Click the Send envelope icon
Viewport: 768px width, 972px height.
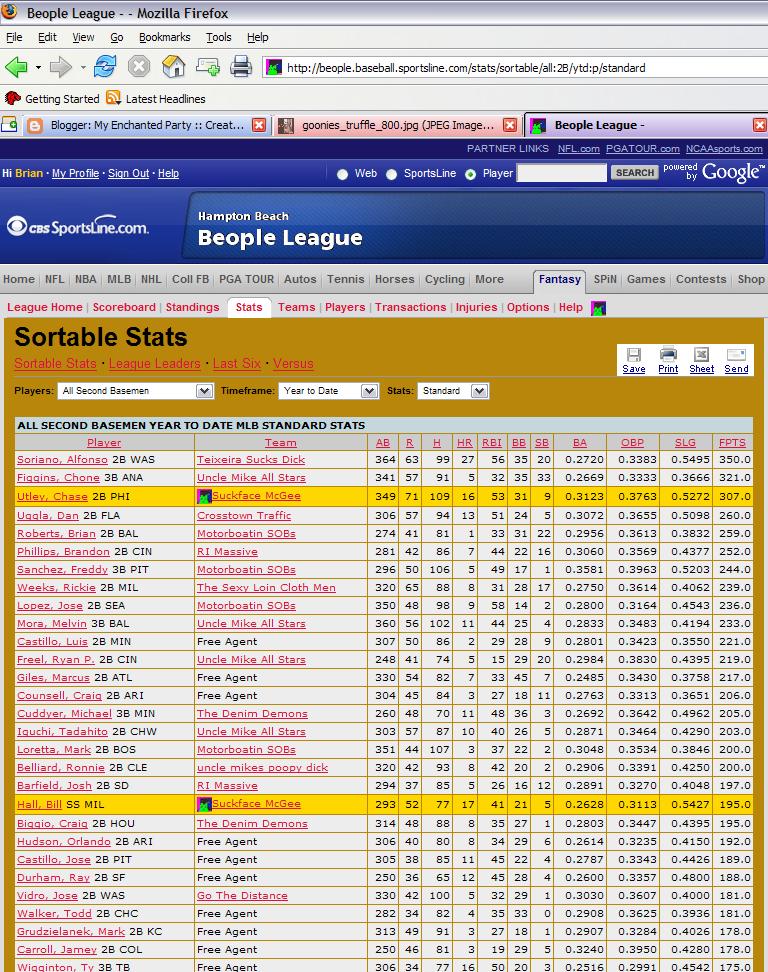[736, 354]
